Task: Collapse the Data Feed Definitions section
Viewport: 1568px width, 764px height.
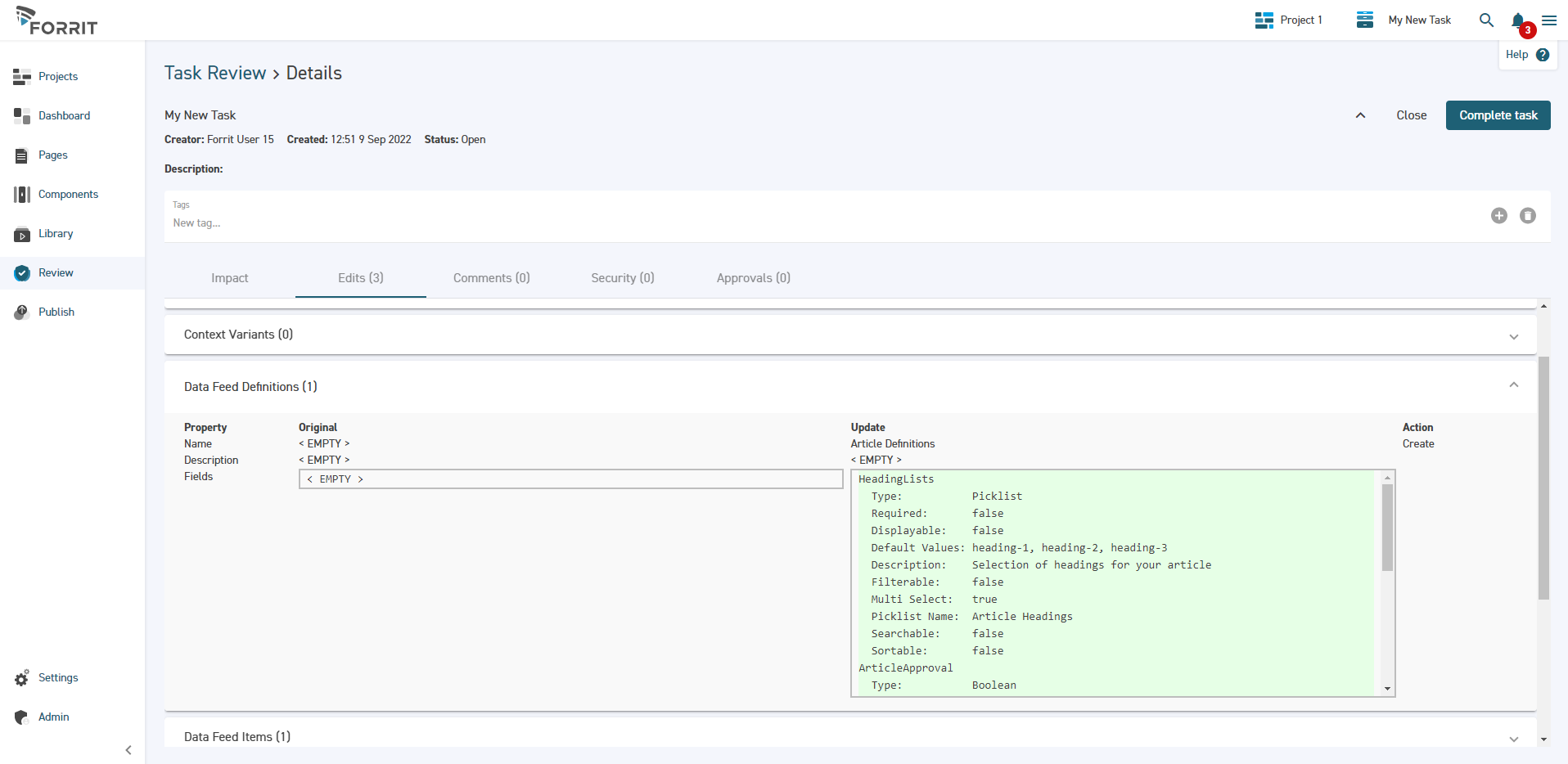Action: tap(1513, 384)
